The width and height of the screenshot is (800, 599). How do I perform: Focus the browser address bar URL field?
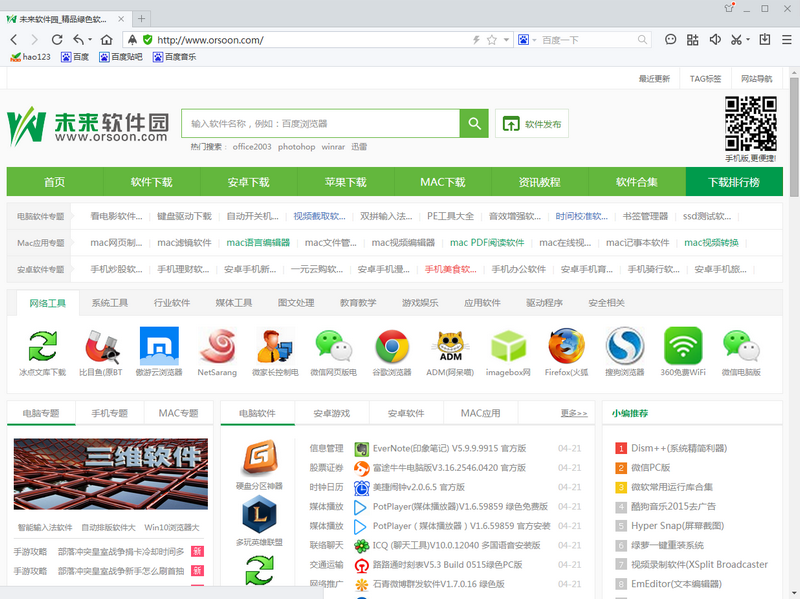click(x=311, y=40)
